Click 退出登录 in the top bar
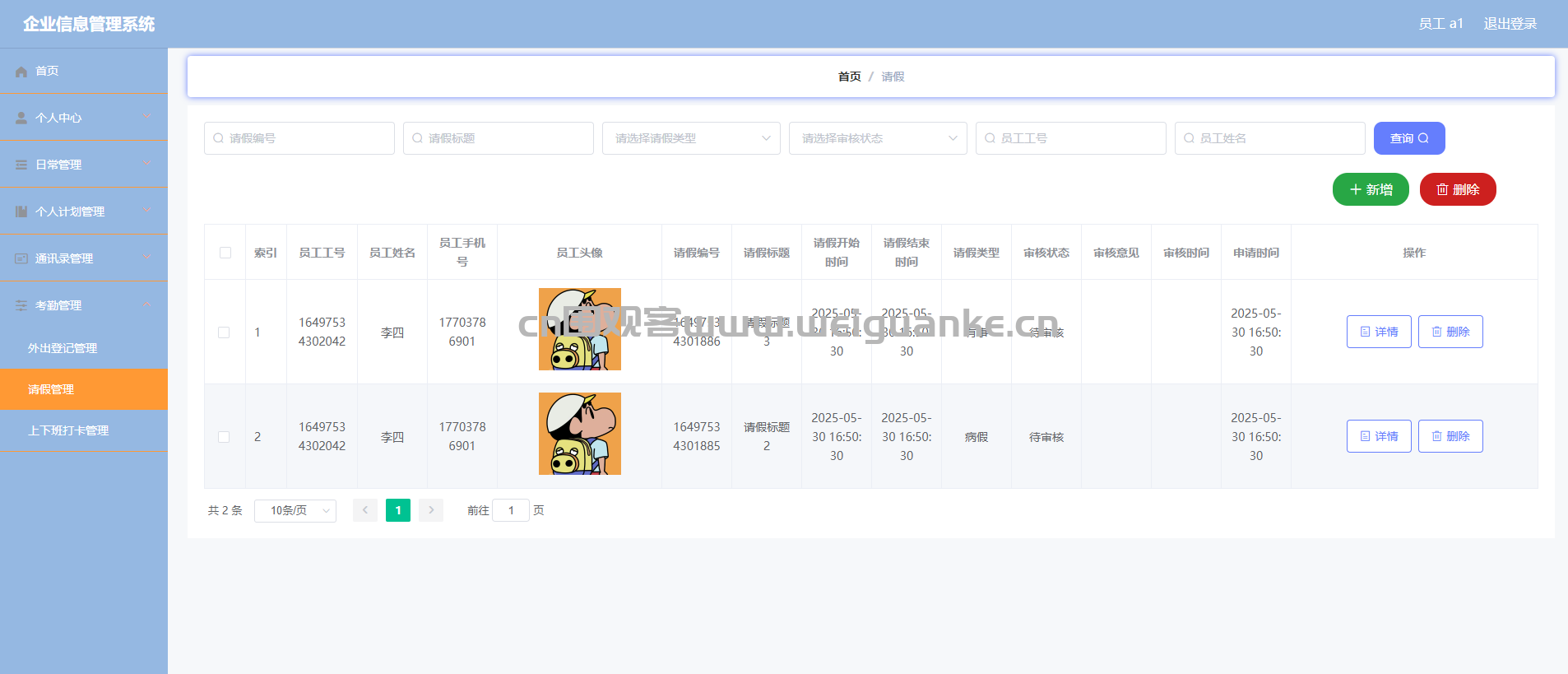The image size is (1568, 674). 1510,24
